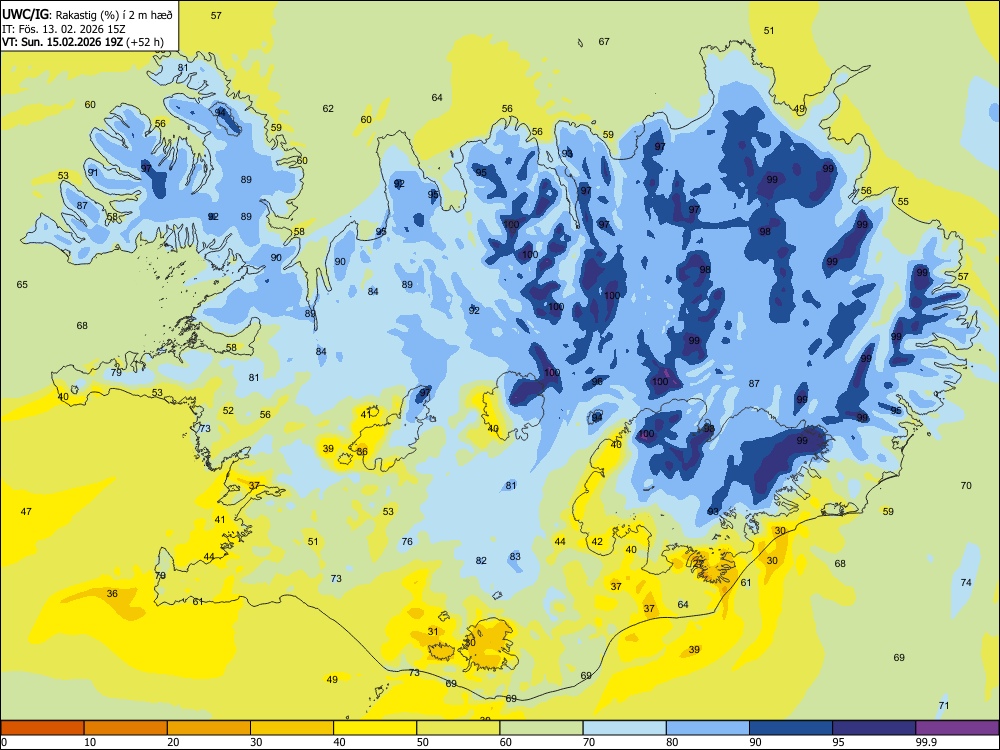Select the humidity value '67' in the north
This screenshot has width=1000, height=750.
click(604, 41)
